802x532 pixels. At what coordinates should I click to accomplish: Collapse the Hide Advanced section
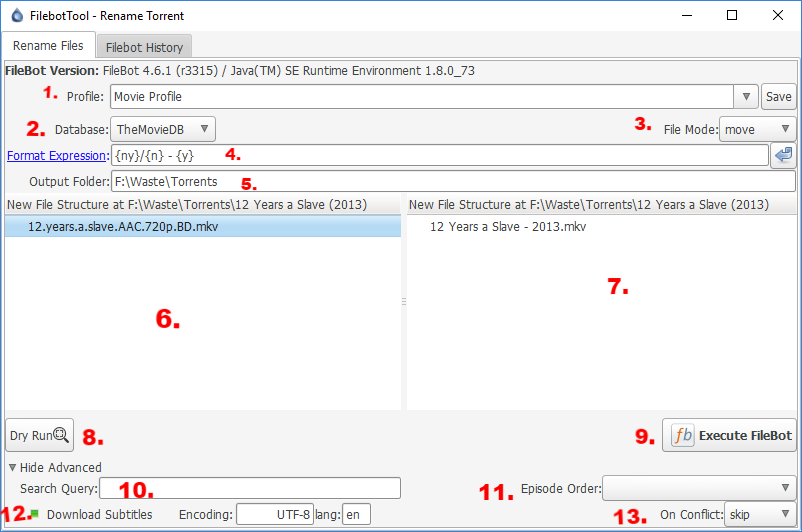coord(55,468)
